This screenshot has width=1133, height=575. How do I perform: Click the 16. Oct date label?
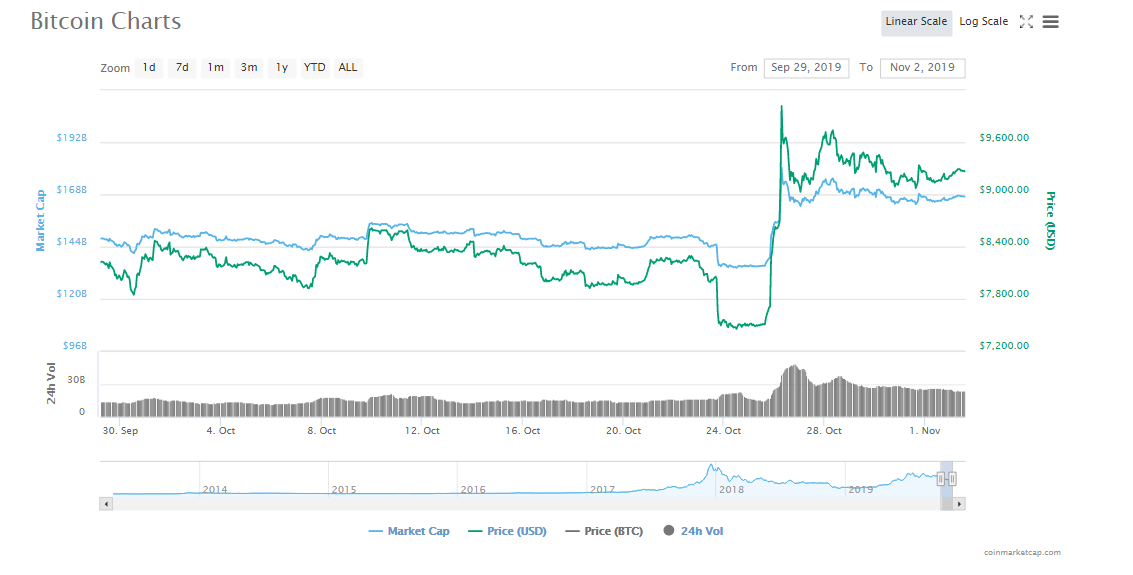[523, 431]
